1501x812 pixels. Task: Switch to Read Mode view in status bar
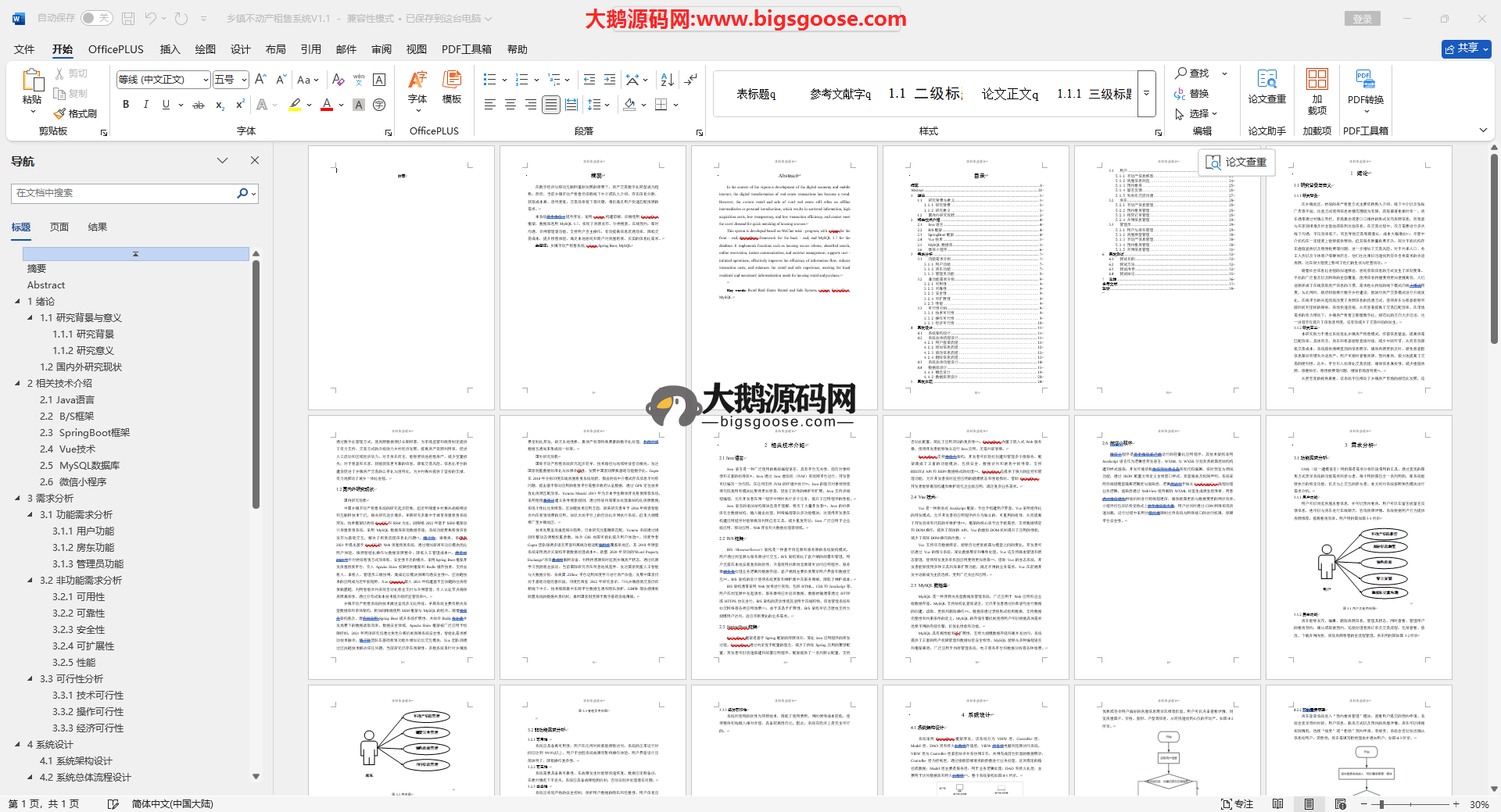tap(1277, 803)
